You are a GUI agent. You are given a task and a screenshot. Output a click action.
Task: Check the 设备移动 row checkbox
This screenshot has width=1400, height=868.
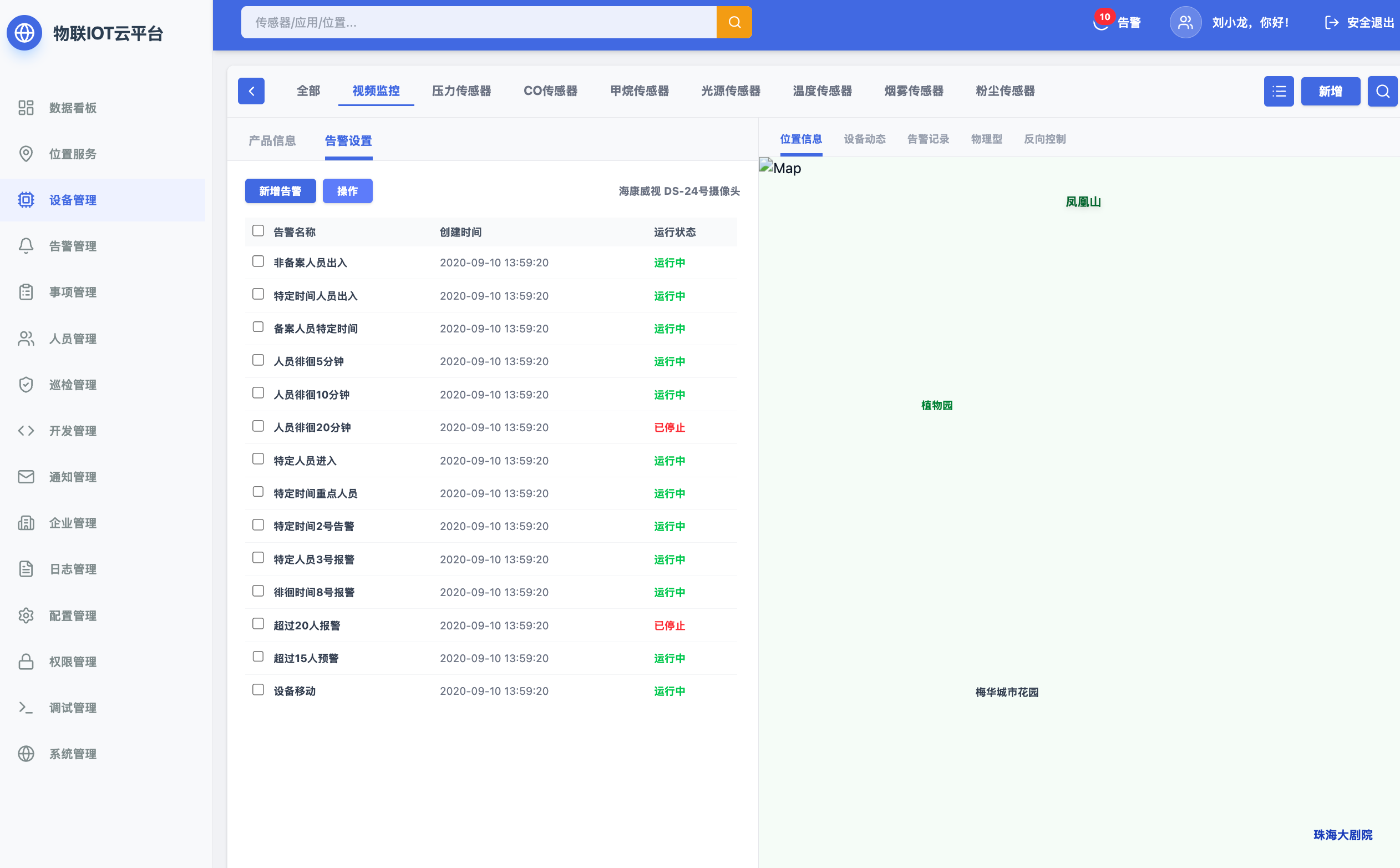tap(258, 690)
